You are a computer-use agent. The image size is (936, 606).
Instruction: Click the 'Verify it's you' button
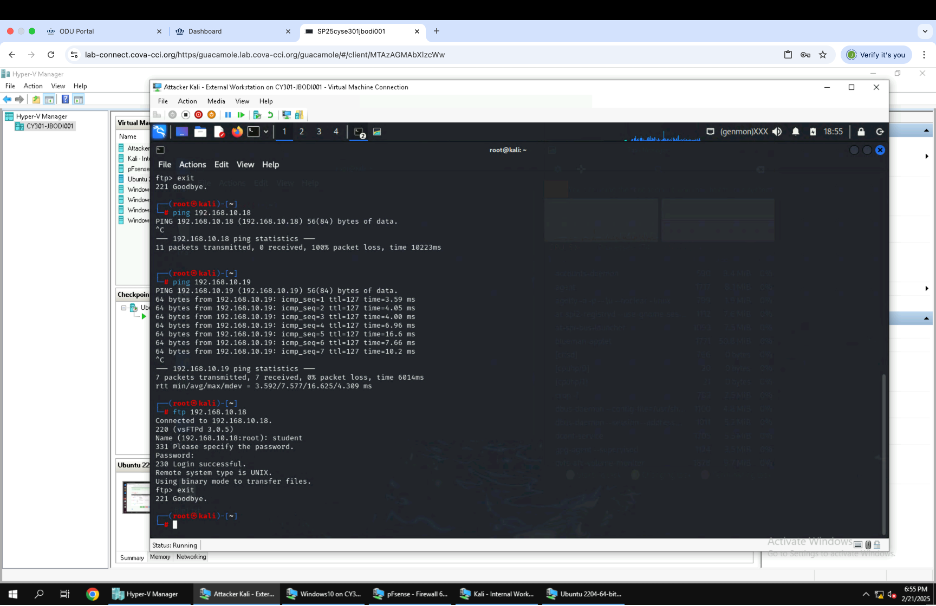coord(876,54)
